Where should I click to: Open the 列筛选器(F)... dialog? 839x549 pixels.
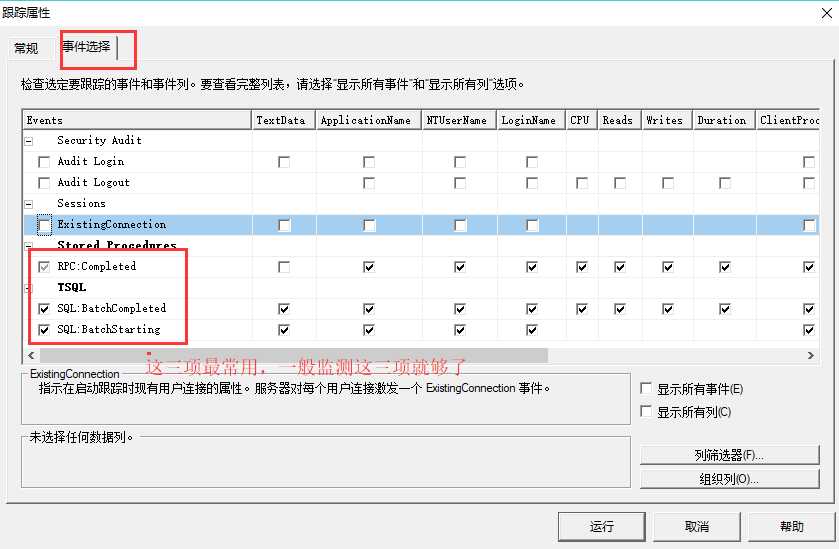tap(729, 455)
